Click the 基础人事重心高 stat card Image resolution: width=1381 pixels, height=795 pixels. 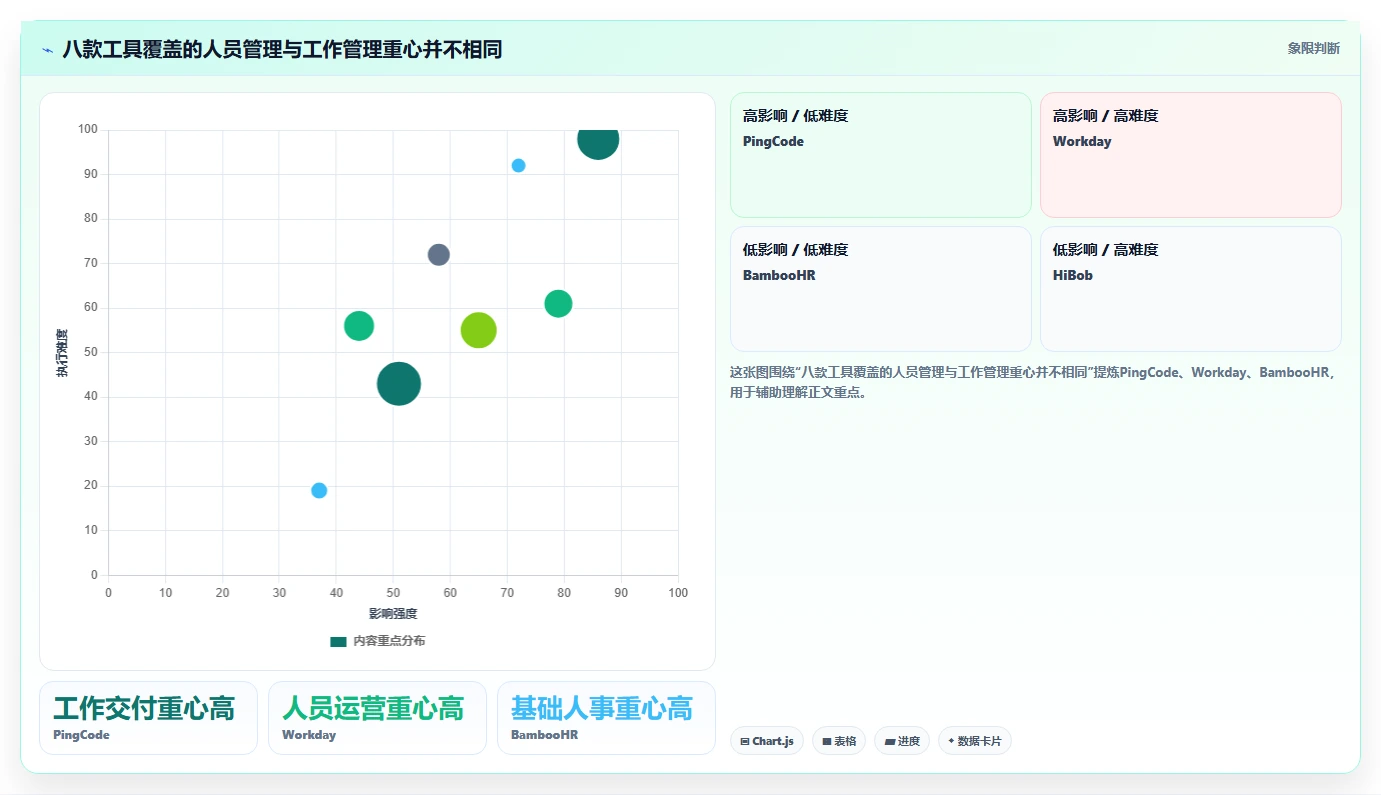pyautogui.click(x=606, y=718)
